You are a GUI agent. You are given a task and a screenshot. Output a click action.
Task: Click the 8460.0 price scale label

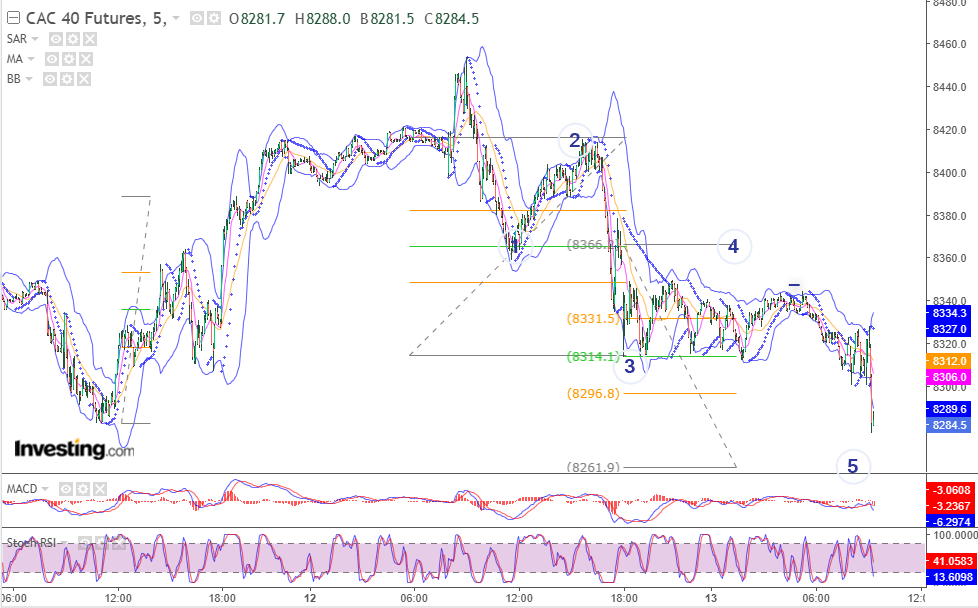coord(949,44)
